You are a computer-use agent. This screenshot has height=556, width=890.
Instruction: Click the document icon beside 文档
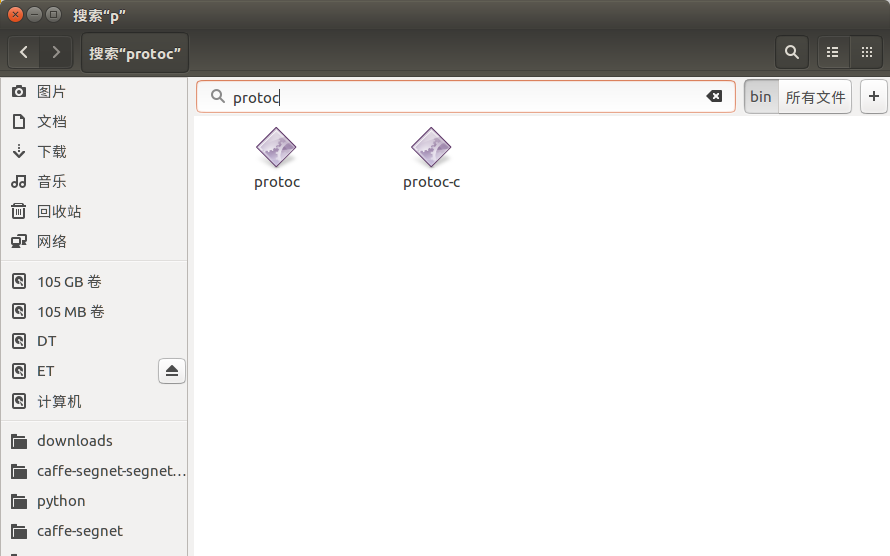coord(19,121)
